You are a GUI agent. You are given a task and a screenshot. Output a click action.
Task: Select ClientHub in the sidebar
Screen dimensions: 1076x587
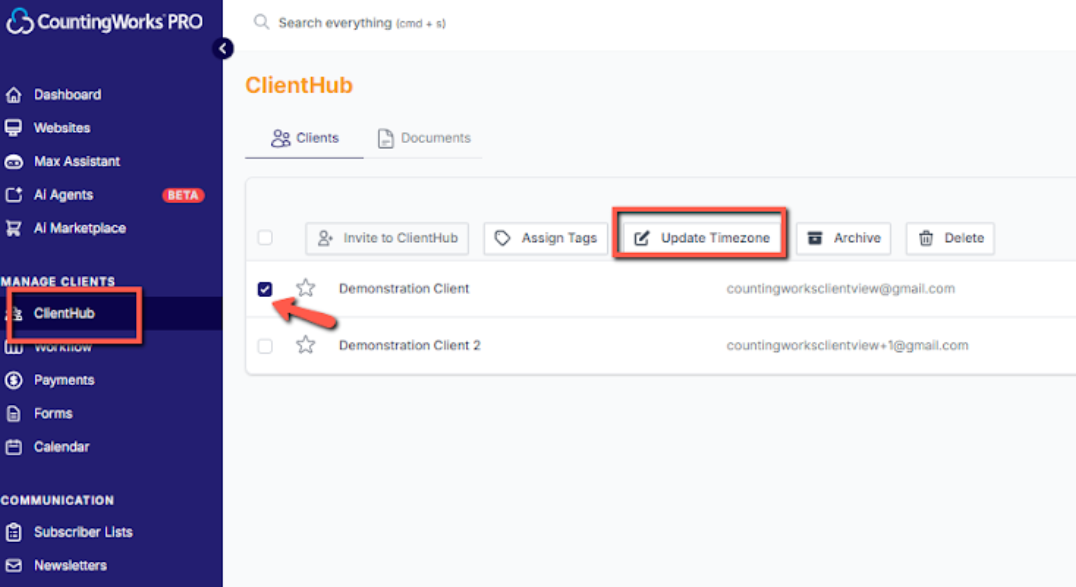point(64,313)
